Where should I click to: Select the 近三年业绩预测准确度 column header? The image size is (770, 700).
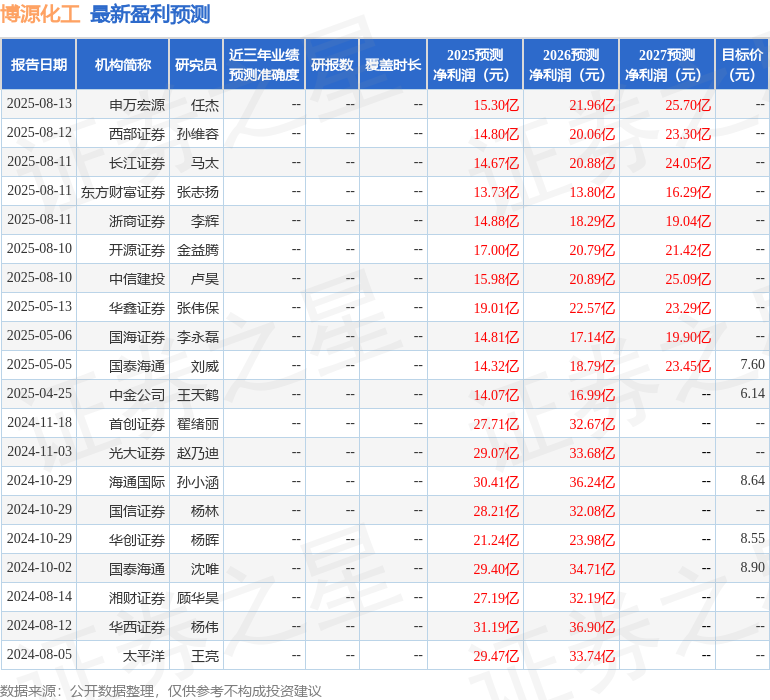click(x=263, y=65)
